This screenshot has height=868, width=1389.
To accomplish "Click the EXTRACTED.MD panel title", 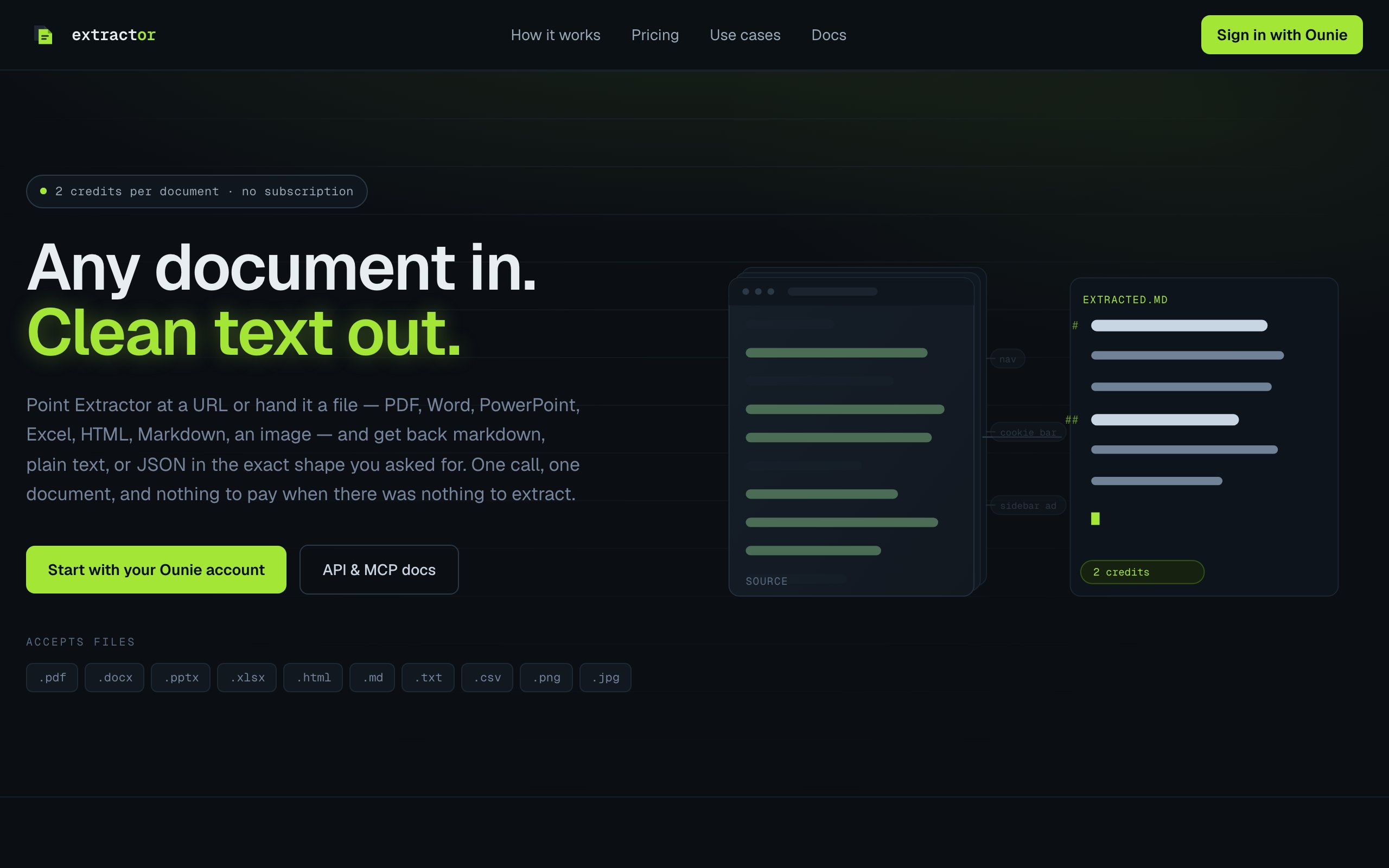I will tap(1125, 299).
